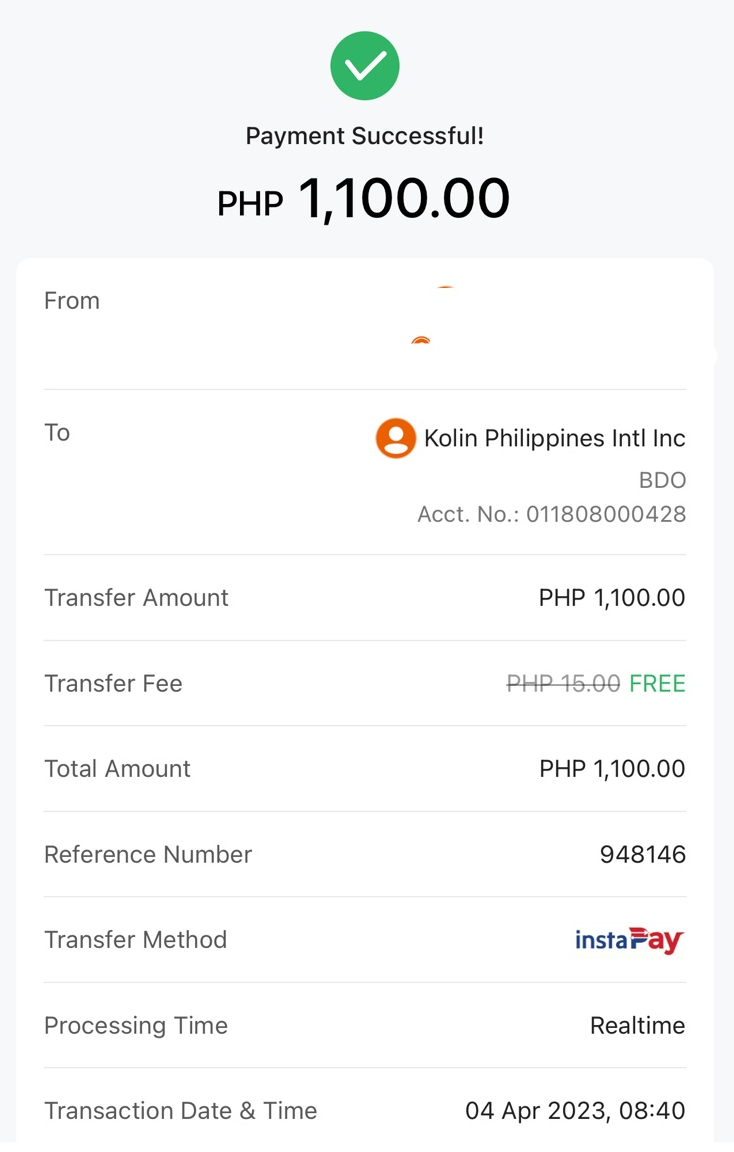The width and height of the screenshot is (734, 1152).
Task: Tap the "Payment Successful!" heading
Action: (x=365, y=136)
